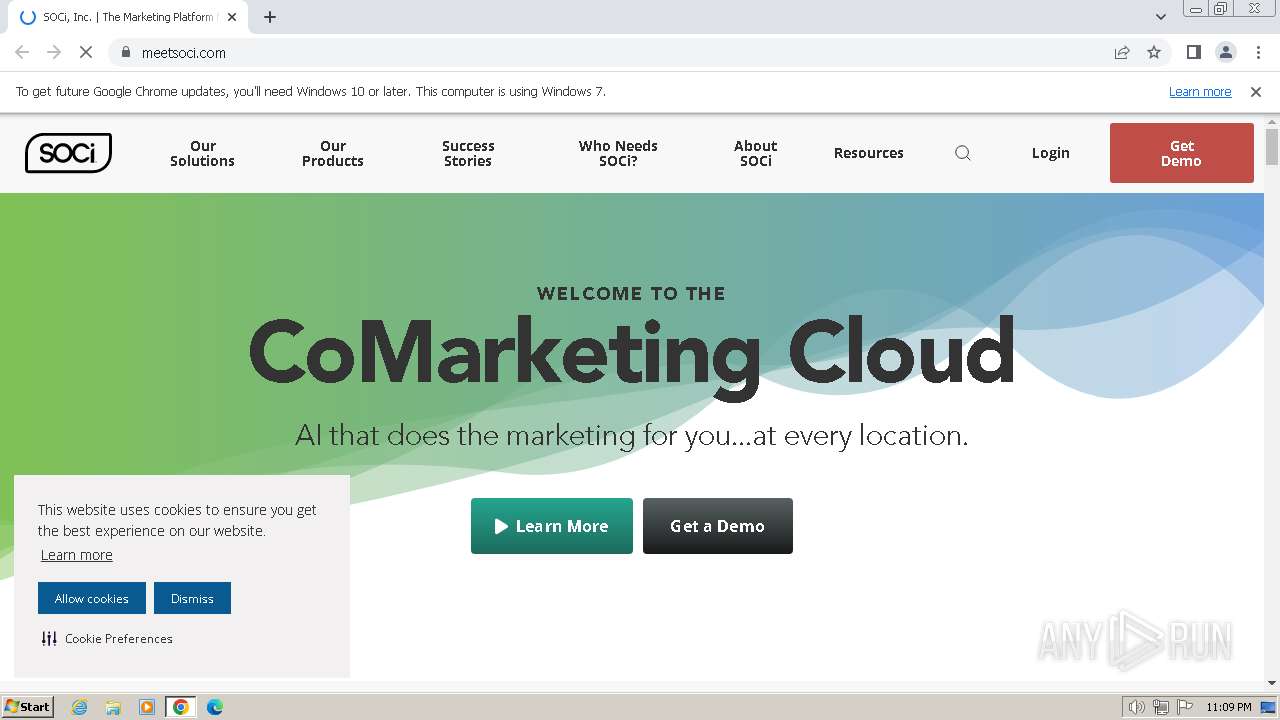Open the Resources menu
Viewport: 1280px width, 720px height.
pyautogui.click(x=868, y=153)
